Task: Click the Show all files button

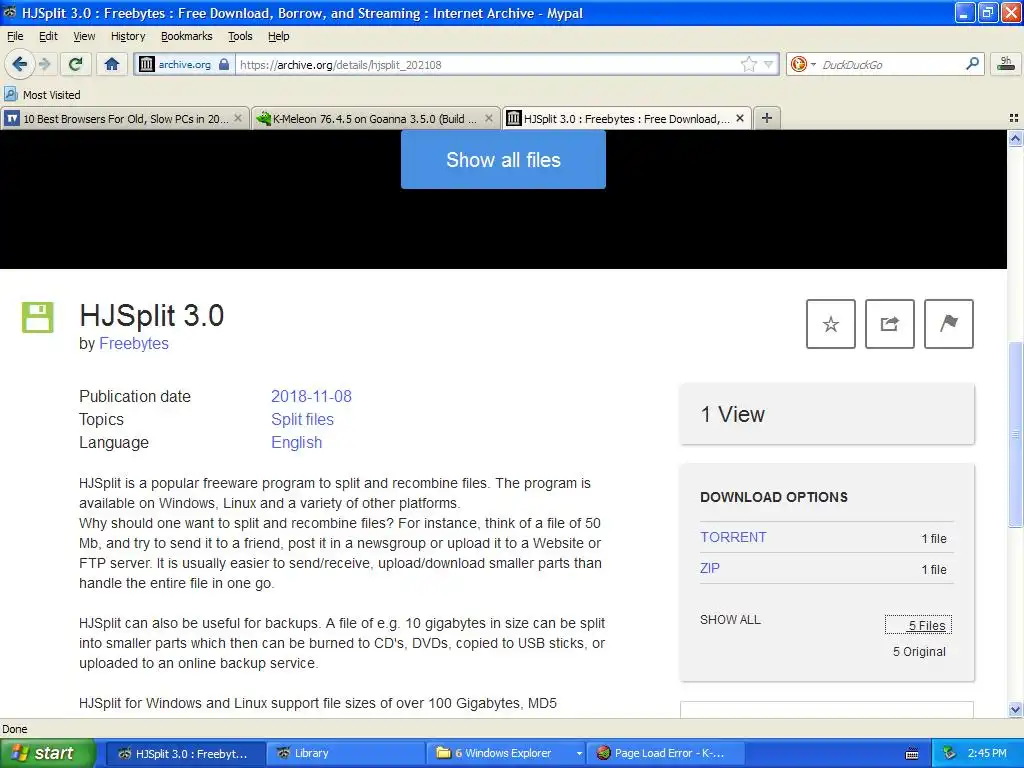Action: pos(503,159)
